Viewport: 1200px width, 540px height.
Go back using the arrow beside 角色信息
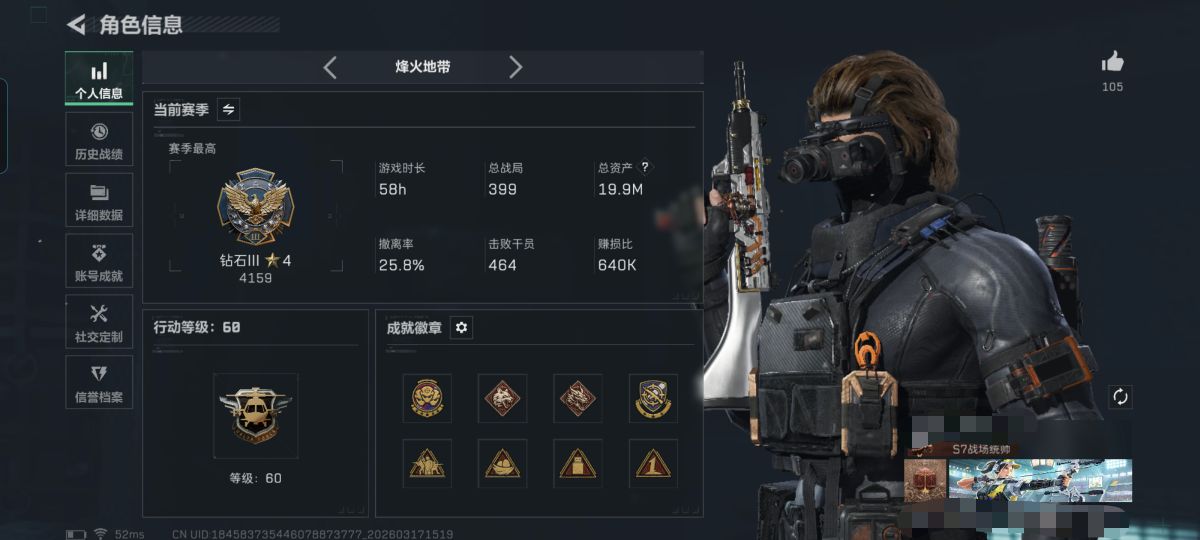click(x=76, y=25)
